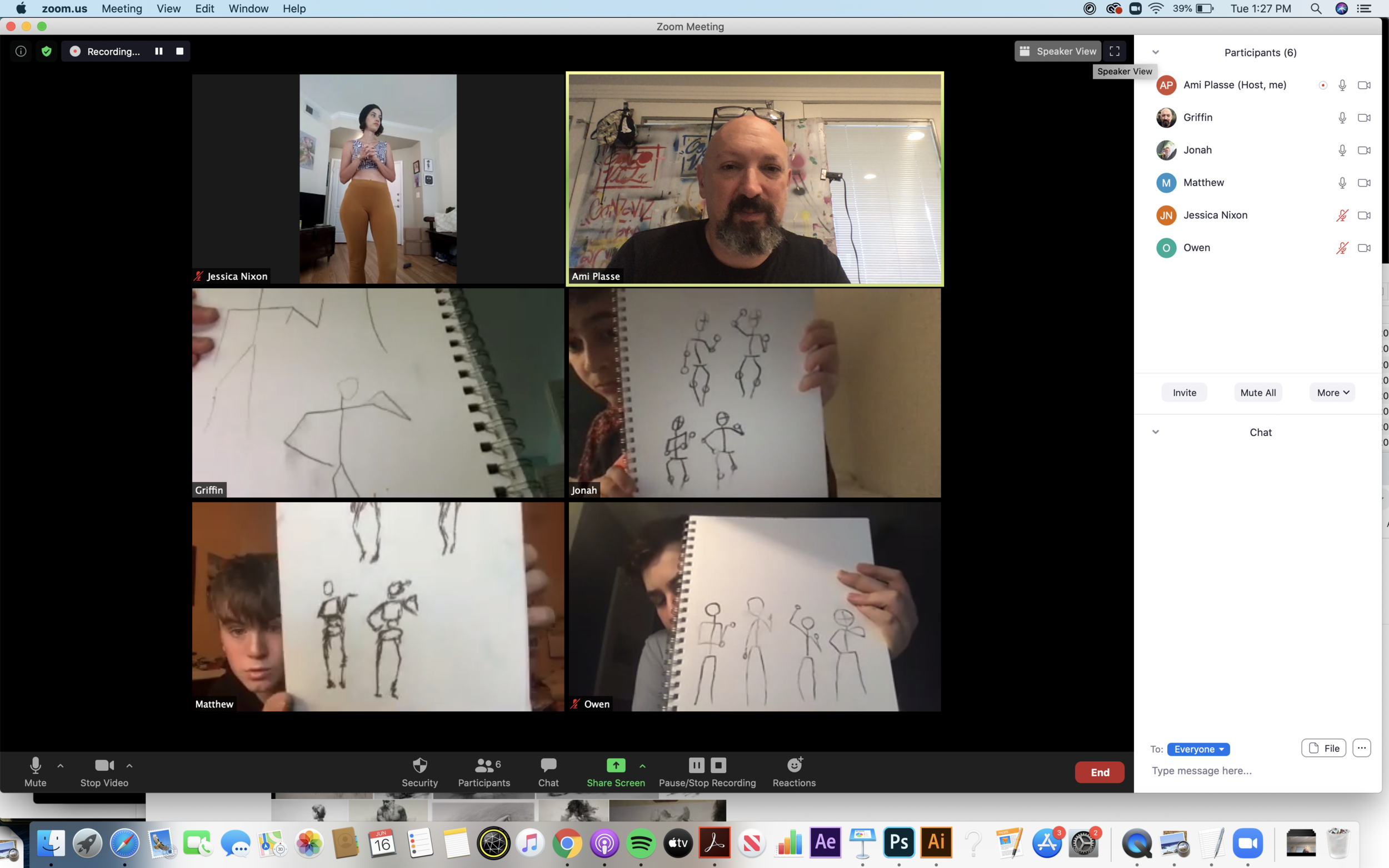Open the Window menu
Image resolution: width=1389 pixels, height=868 pixels.
tap(248, 9)
